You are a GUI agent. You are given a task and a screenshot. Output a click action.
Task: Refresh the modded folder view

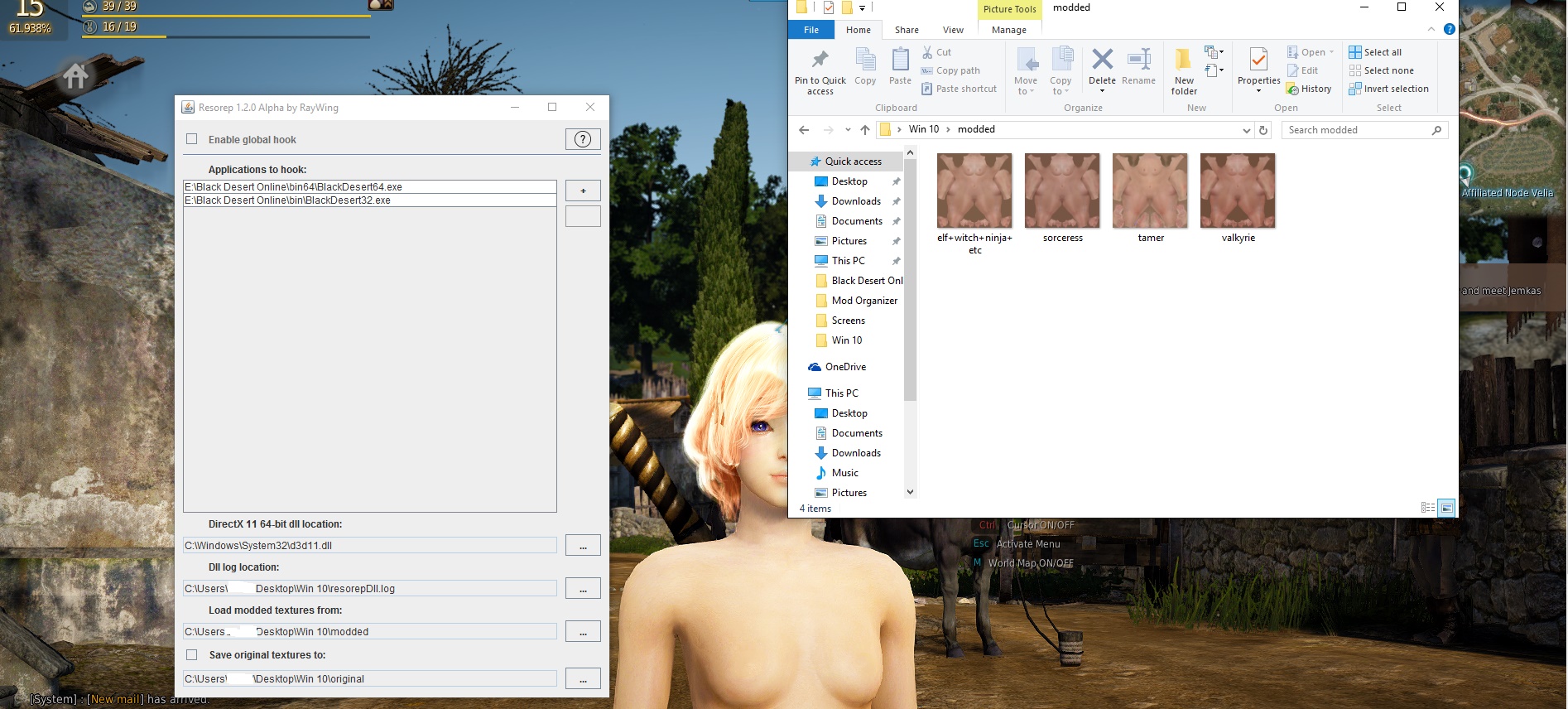[1263, 130]
